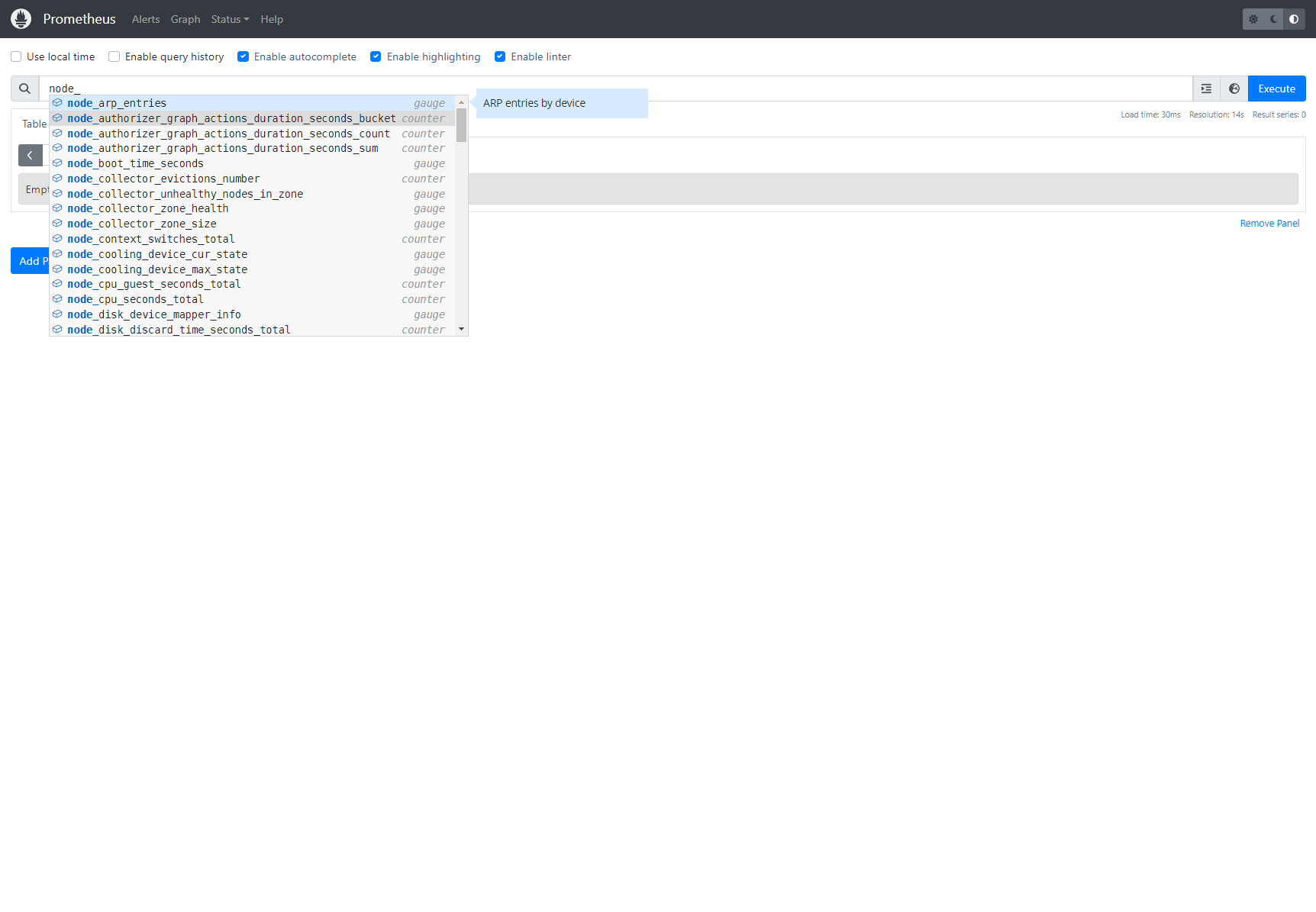
Task: Click icon beside node_collector_evictions_number suggestion
Action: coord(57,179)
